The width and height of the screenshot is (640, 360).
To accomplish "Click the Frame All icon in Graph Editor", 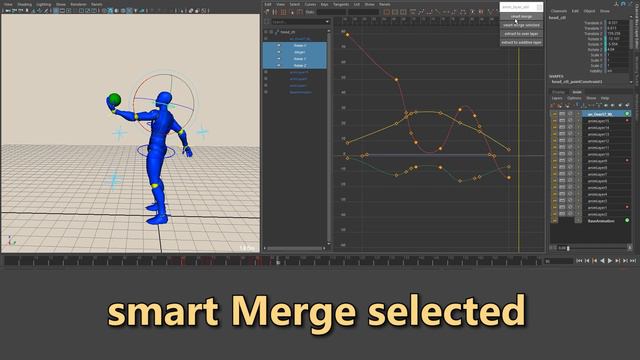I will pos(387,12).
